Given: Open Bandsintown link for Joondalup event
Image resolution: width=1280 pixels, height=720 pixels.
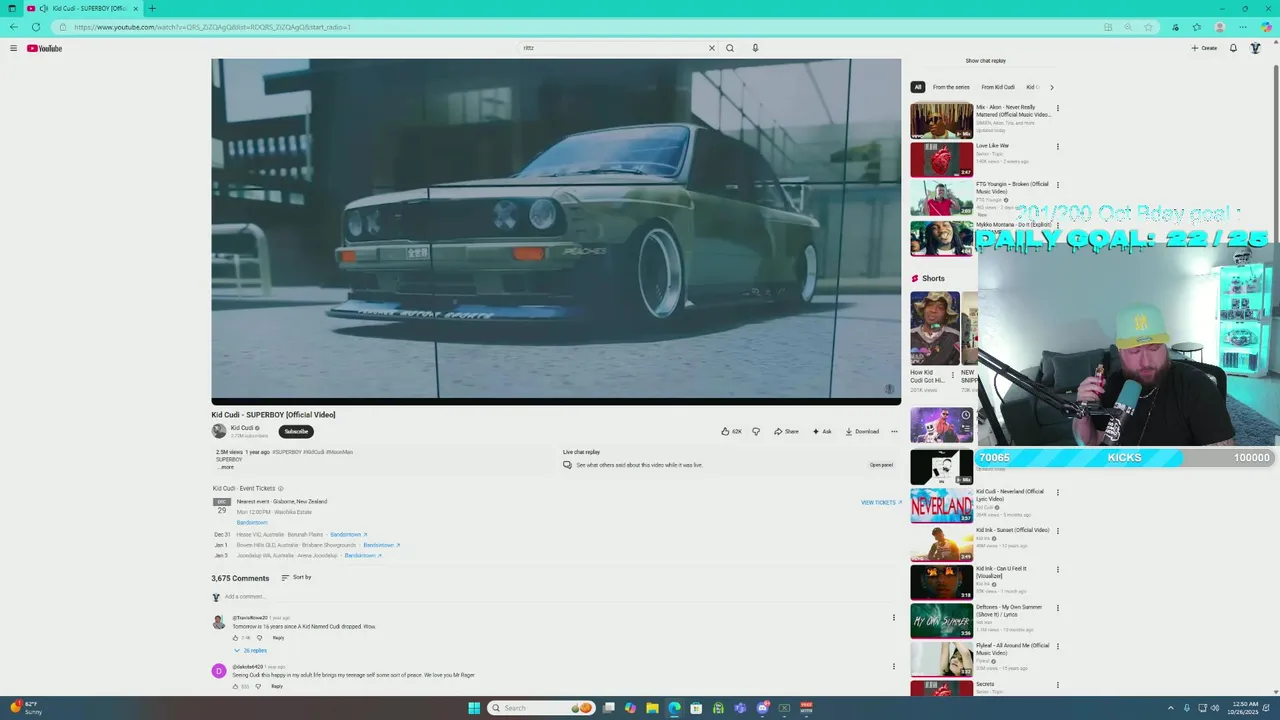Looking at the screenshot, I should tap(363, 555).
